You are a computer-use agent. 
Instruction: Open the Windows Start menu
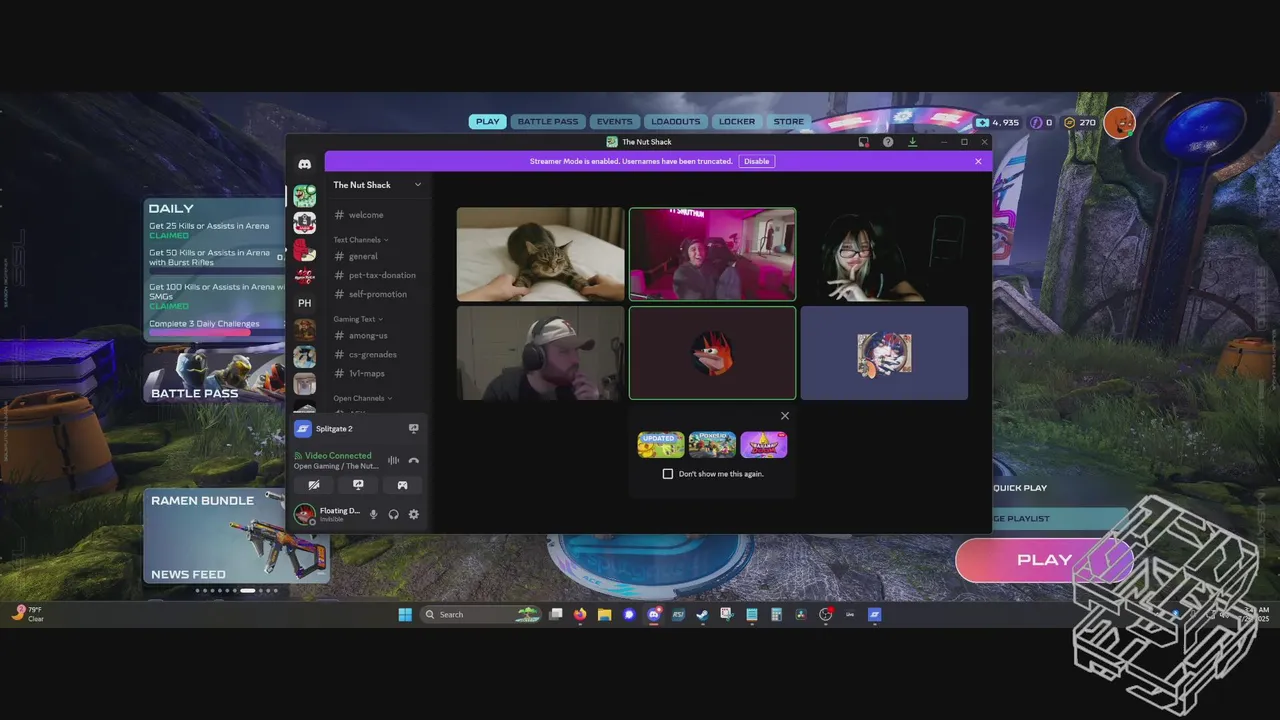(x=405, y=615)
